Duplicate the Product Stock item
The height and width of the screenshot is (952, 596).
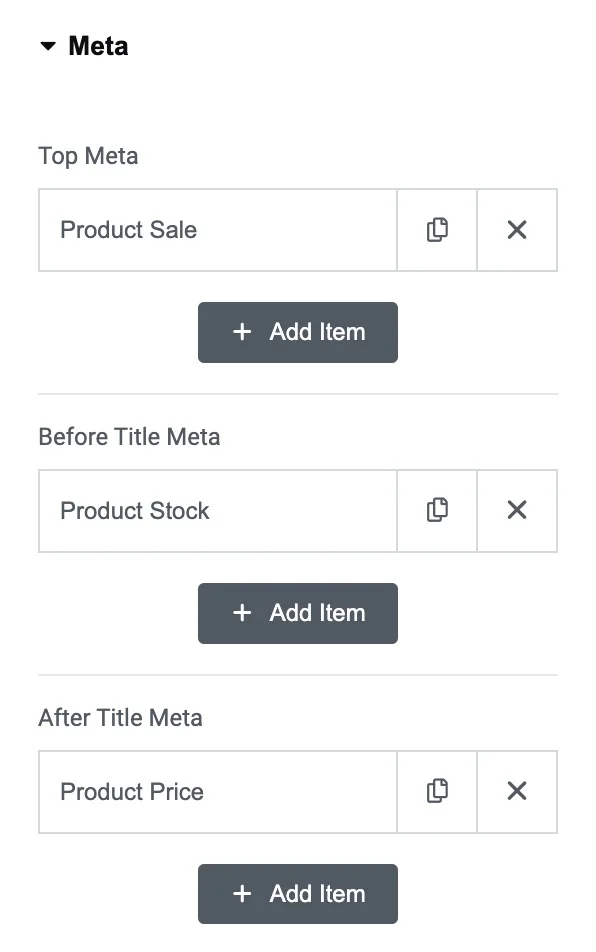[437, 511]
